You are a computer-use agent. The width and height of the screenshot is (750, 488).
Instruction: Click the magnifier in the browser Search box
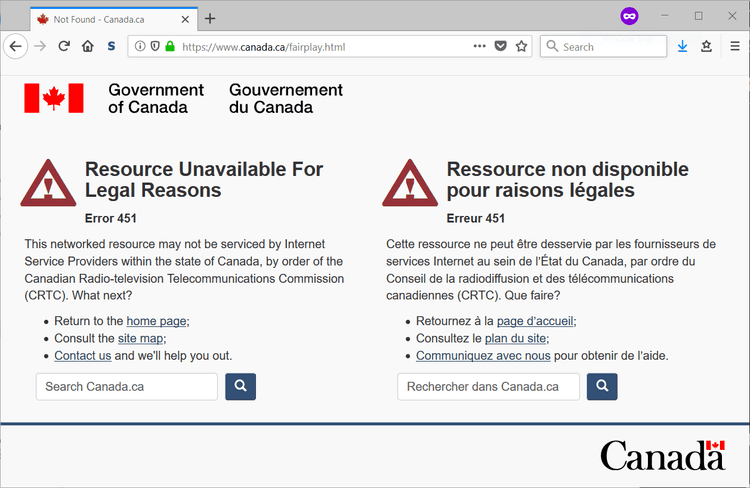pos(552,46)
